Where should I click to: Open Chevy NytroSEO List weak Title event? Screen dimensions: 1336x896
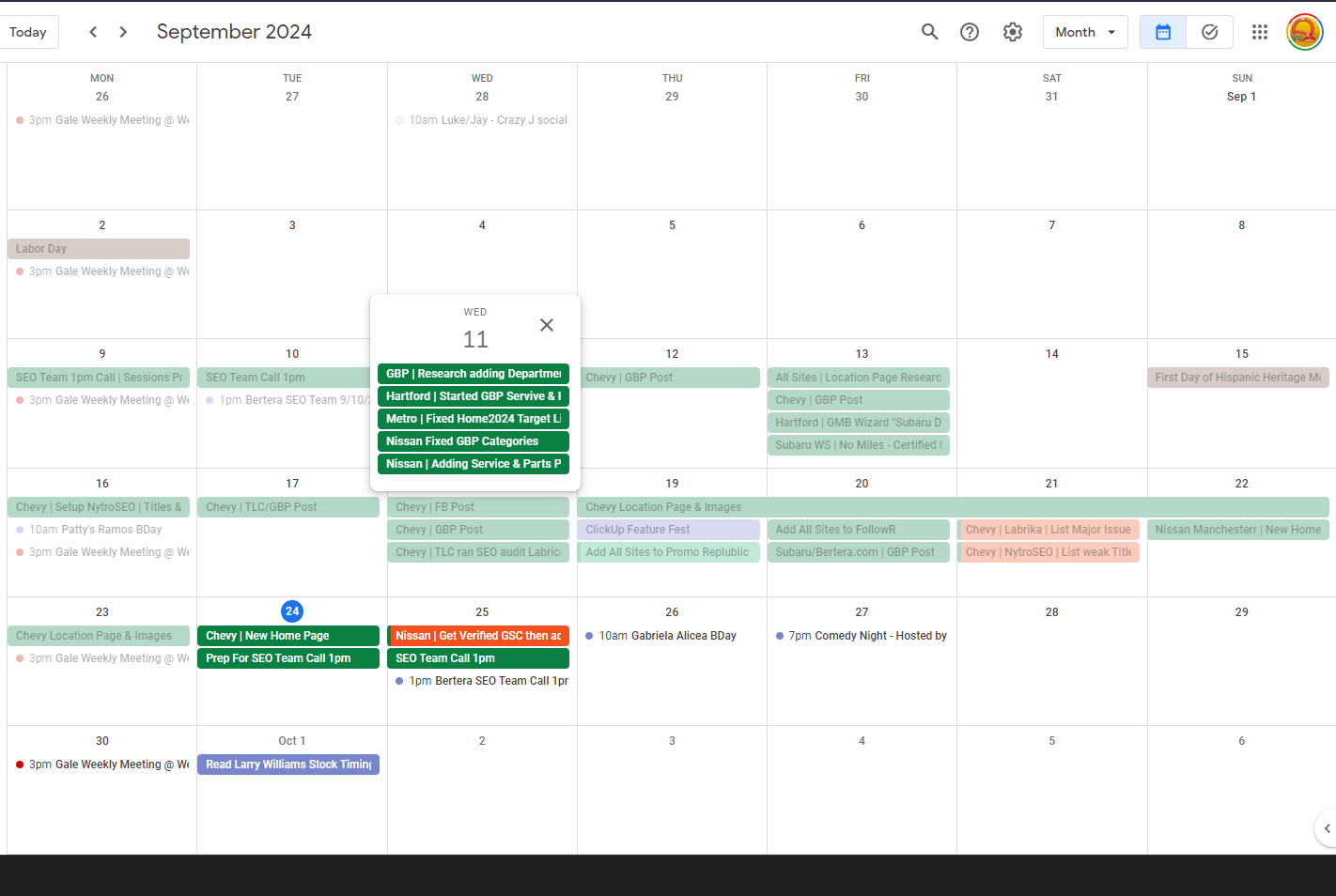tap(1049, 552)
